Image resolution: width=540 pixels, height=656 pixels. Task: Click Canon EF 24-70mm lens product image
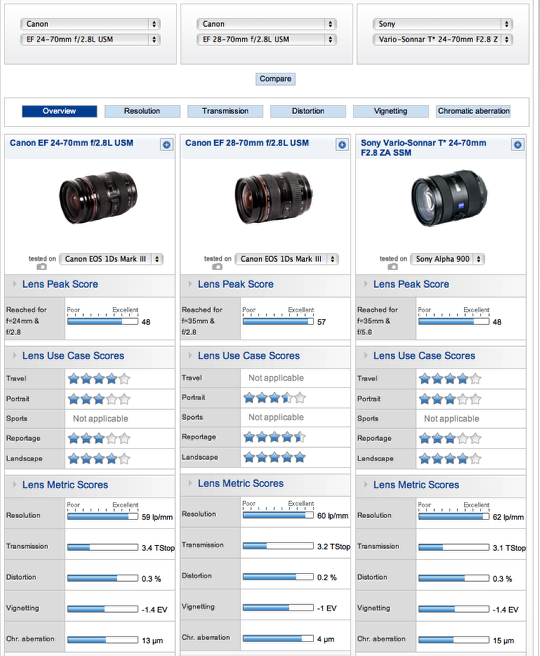98,197
